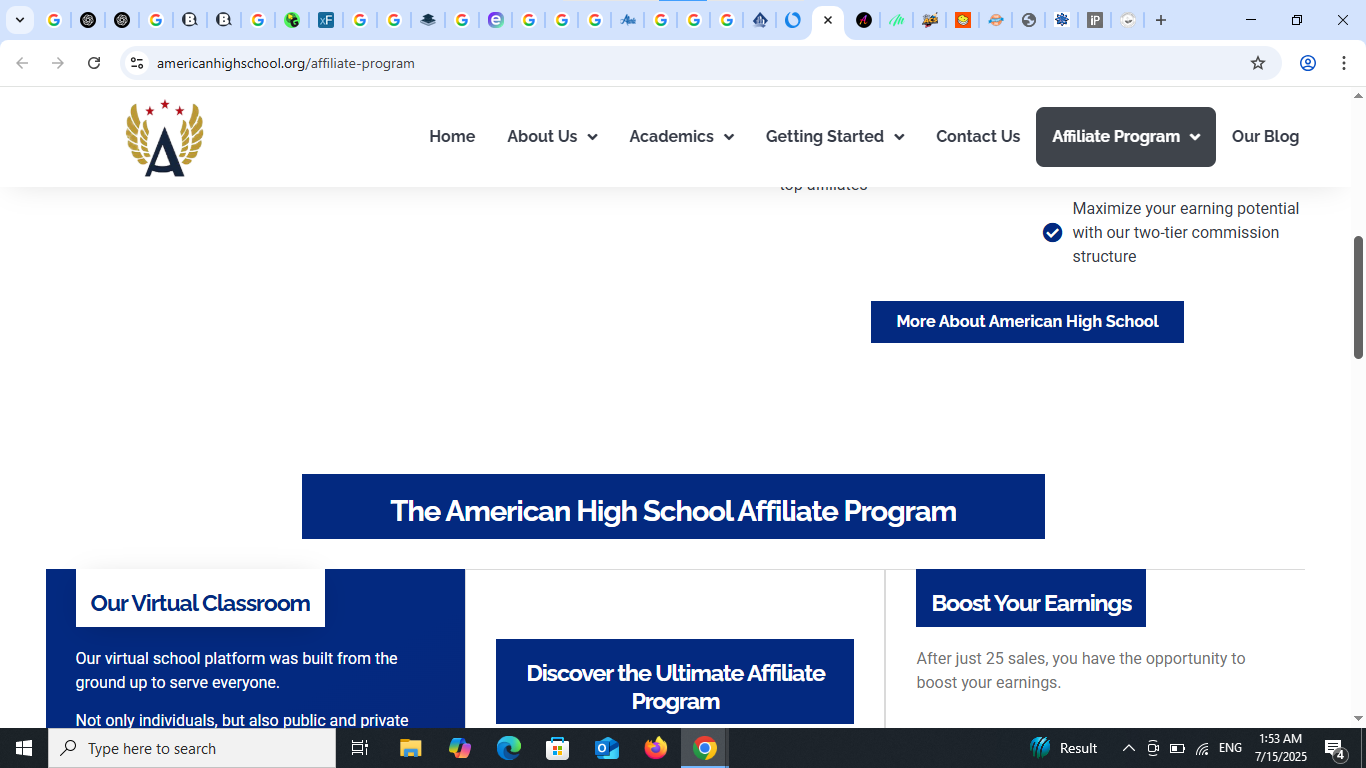Open the notification center icon

1335,748
